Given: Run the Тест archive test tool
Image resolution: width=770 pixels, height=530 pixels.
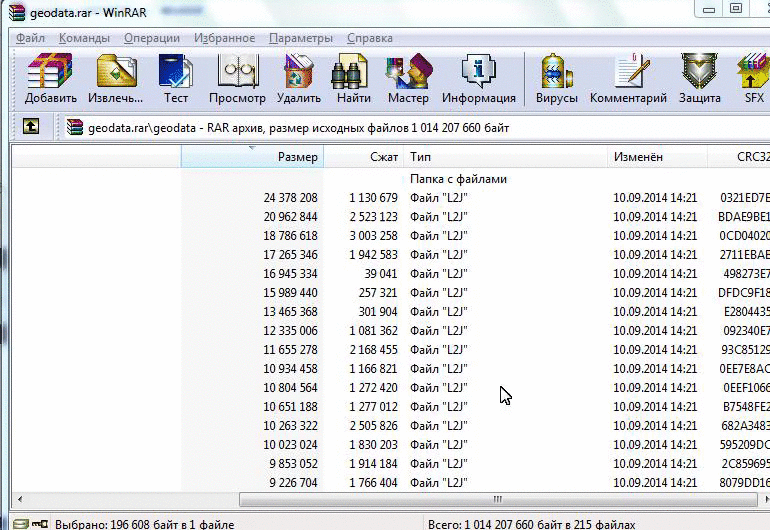Looking at the screenshot, I should tap(176, 79).
